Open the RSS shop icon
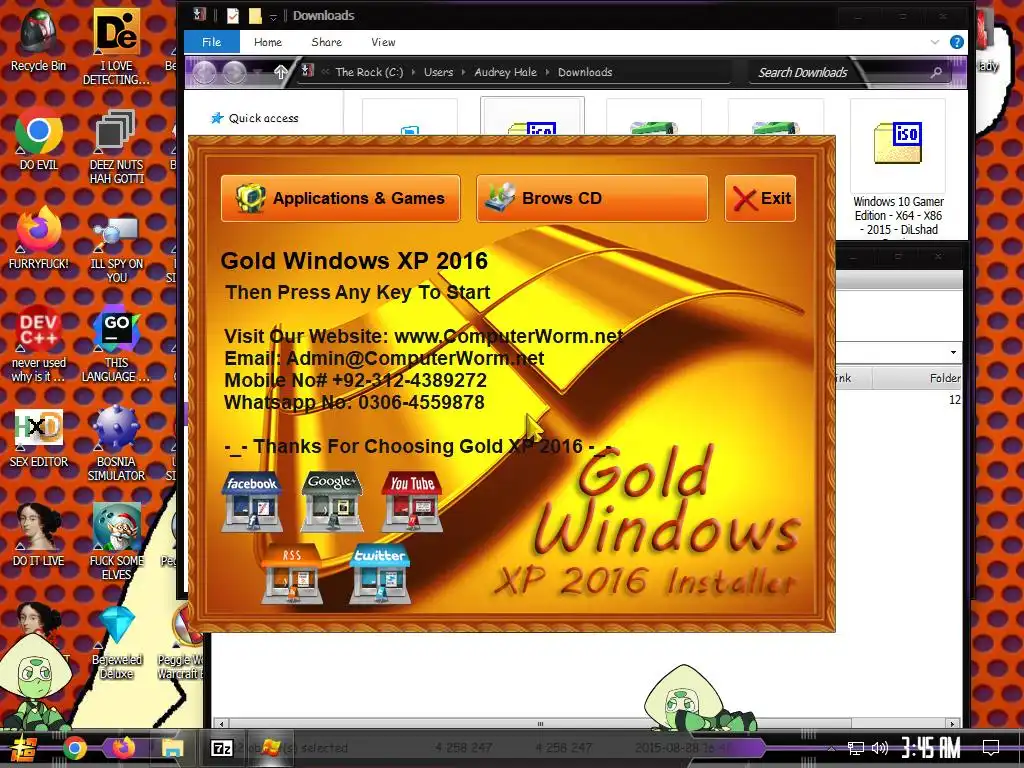The width and height of the screenshot is (1024, 768). click(x=292, y=573)
